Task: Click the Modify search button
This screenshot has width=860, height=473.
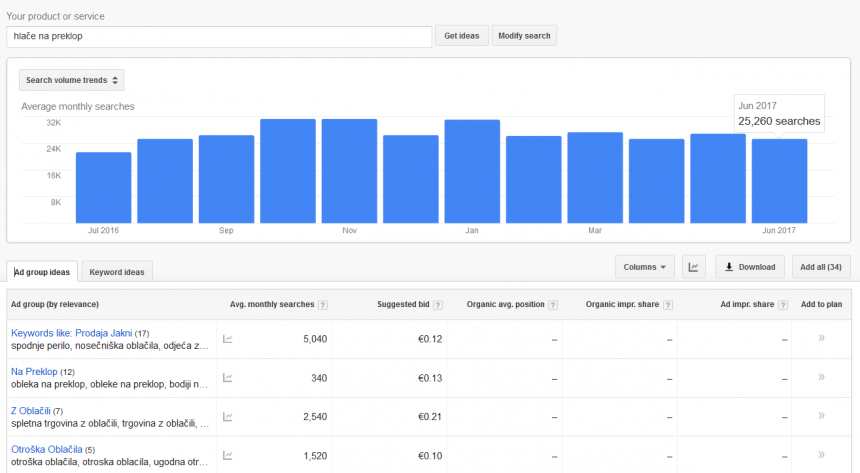Action: [524, 36]
